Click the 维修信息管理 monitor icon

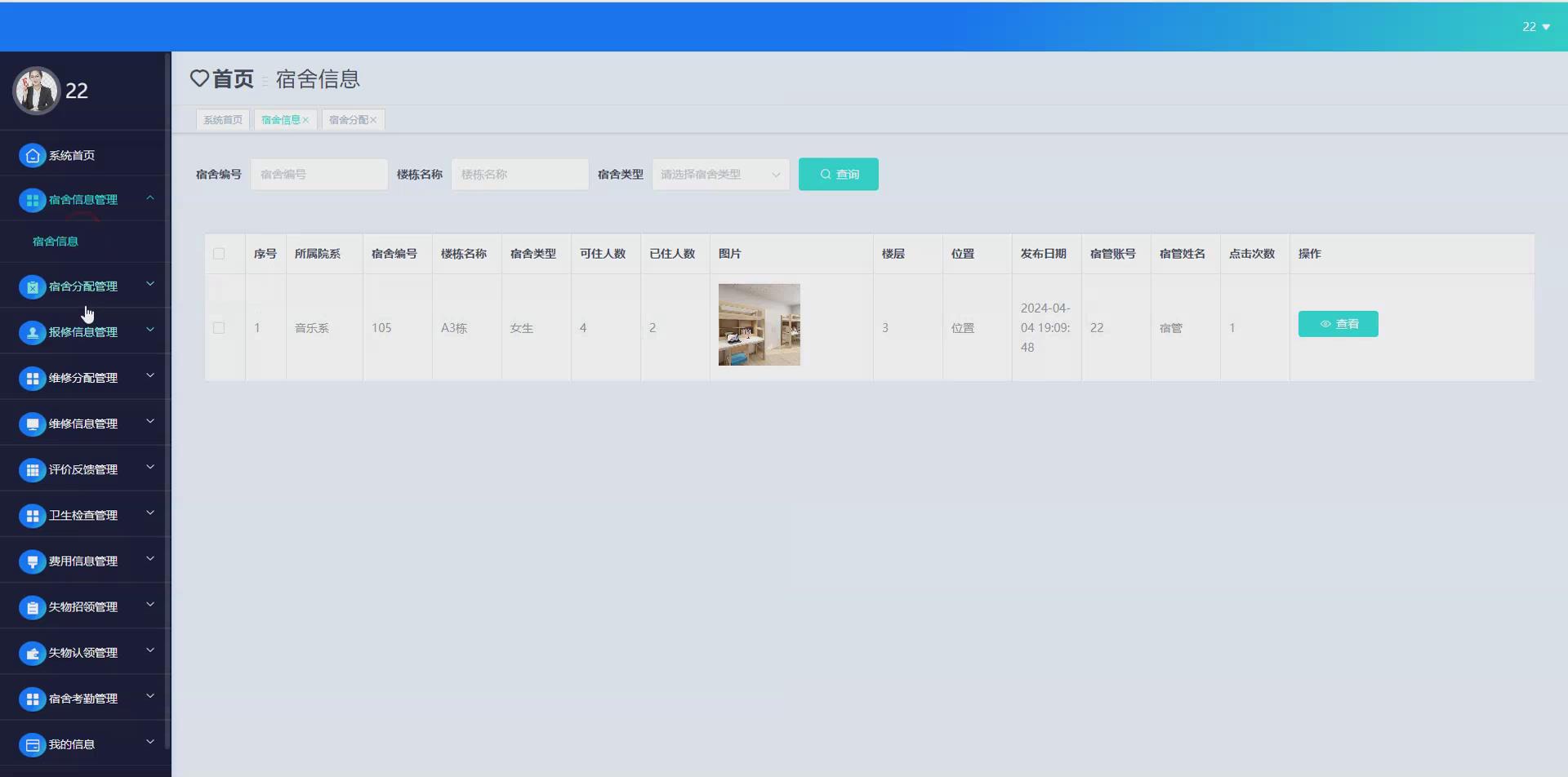pos(32,424)
